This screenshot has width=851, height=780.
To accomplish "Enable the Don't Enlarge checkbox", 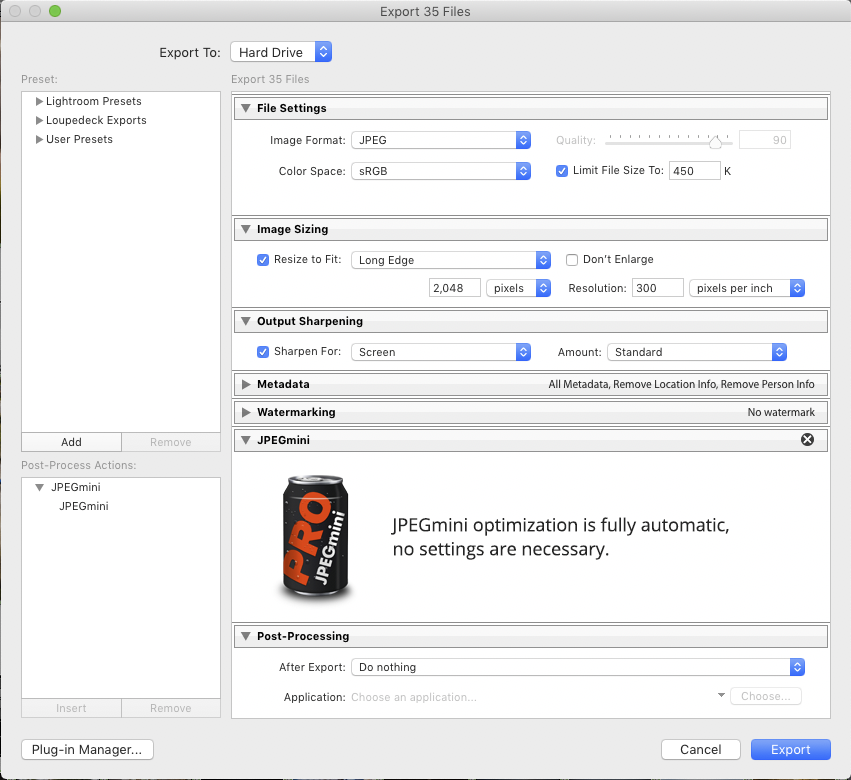I will (571, 260).
